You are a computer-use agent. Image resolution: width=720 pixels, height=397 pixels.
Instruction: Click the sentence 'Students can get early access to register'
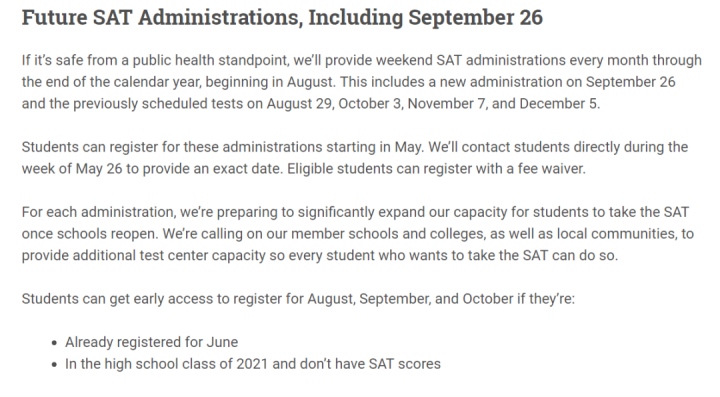298,298
